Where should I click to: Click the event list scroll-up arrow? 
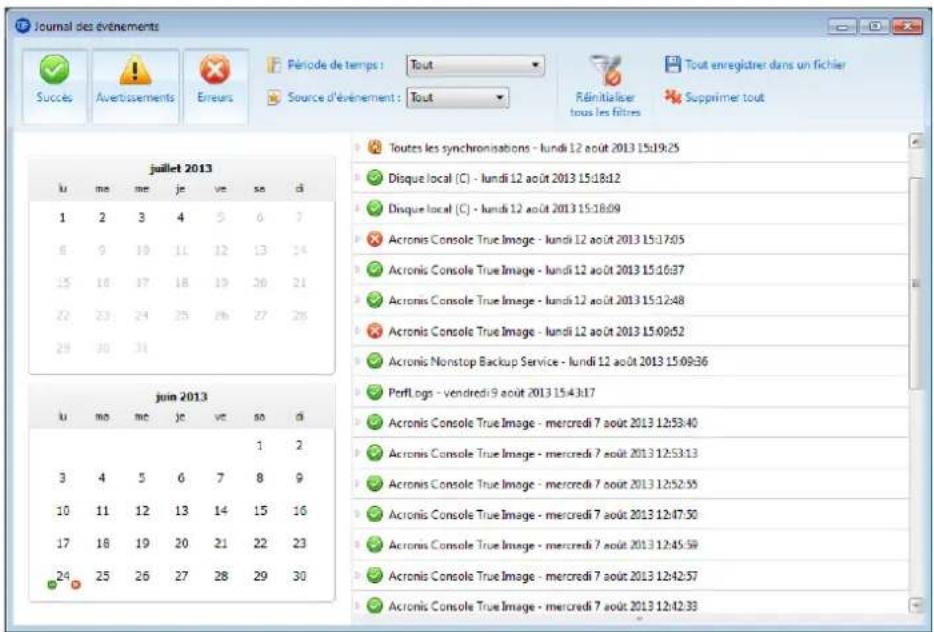coord(916,141)
